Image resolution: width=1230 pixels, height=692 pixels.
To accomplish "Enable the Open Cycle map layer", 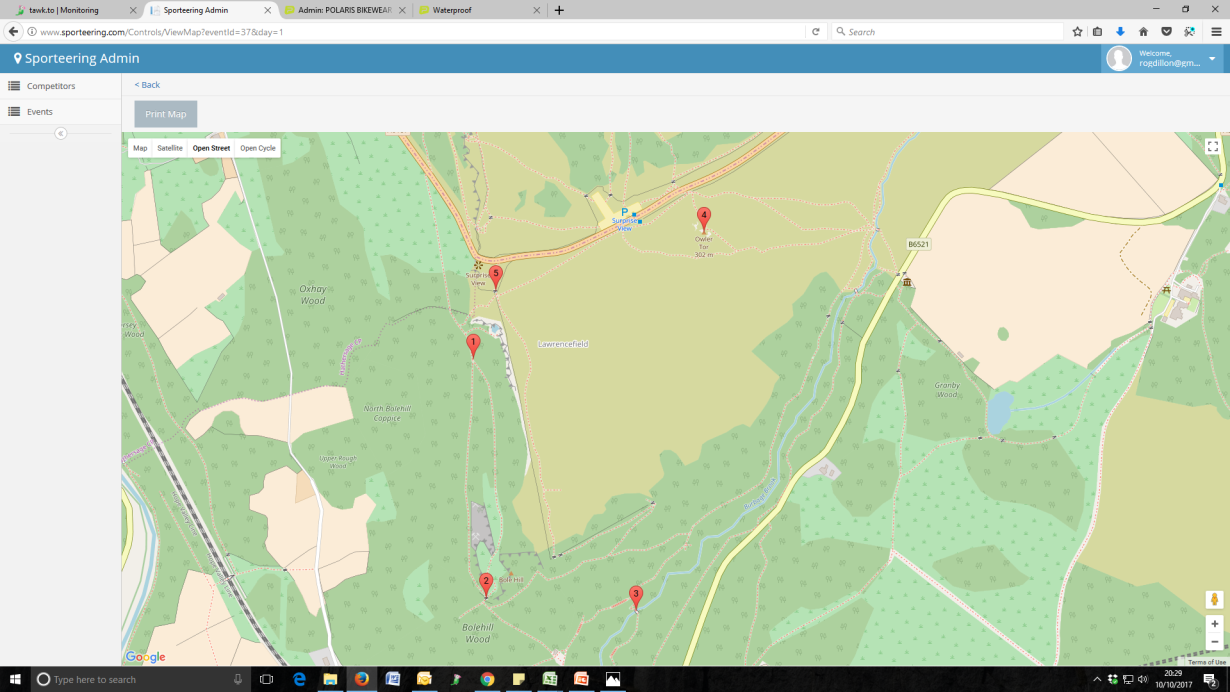I will pos(257,147).
